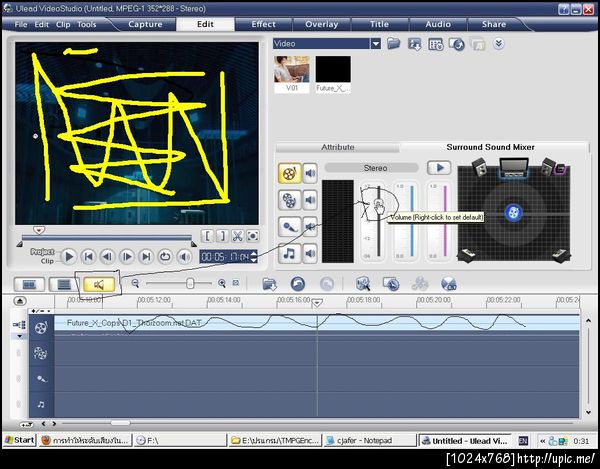Click the scissors Cut Clip button
Viewport: 600px width, 469px height.
(x=237, y=236)
